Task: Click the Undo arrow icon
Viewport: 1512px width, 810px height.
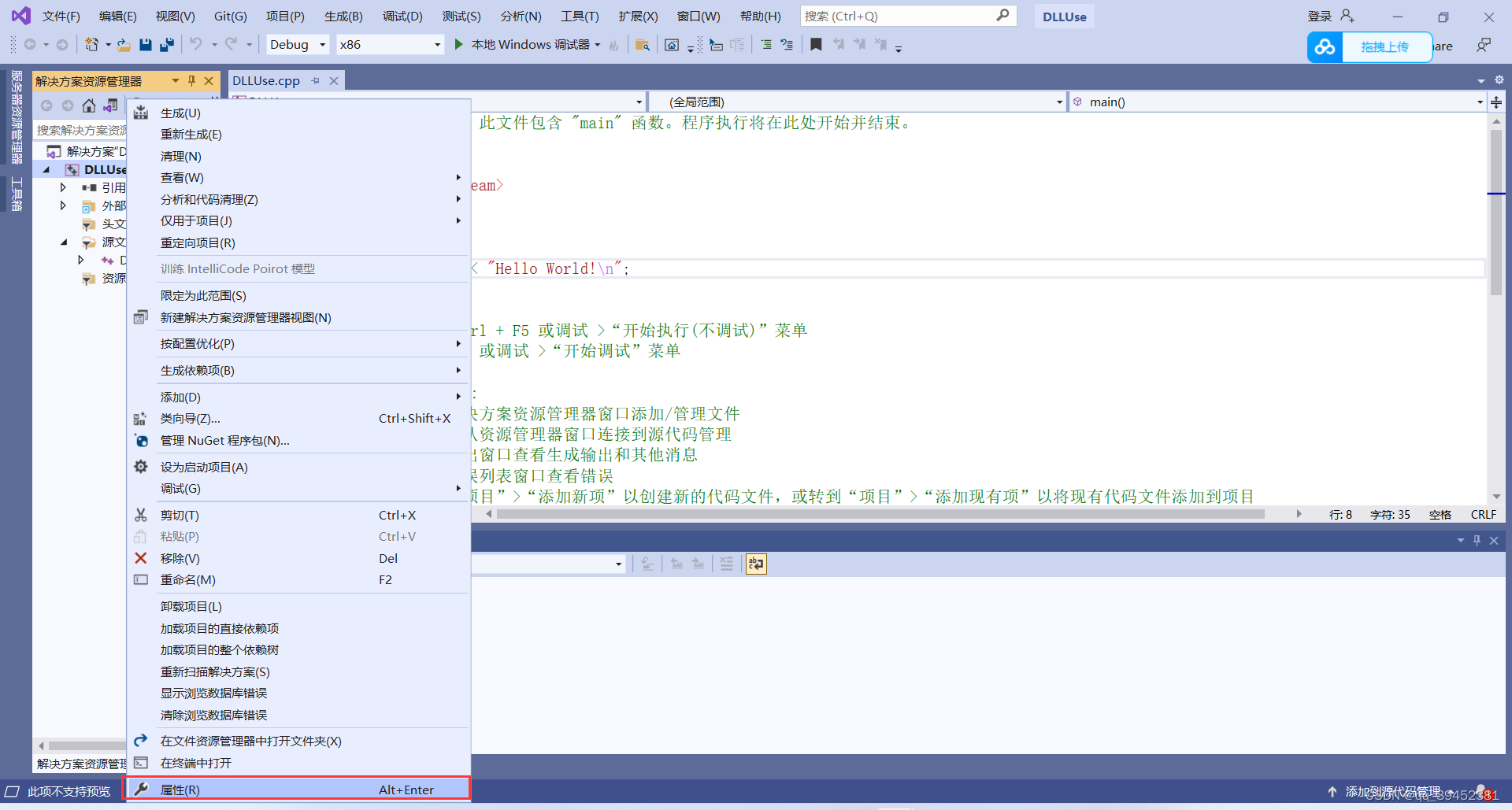Action: point(196,44)
